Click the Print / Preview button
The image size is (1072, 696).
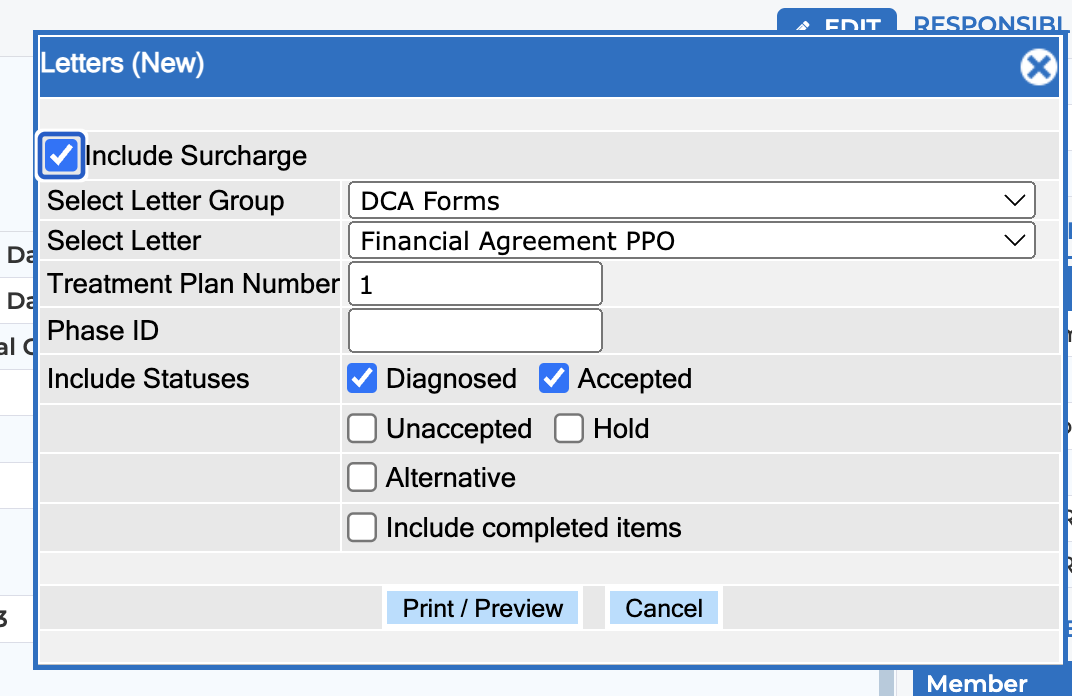(x=483, y=608)
